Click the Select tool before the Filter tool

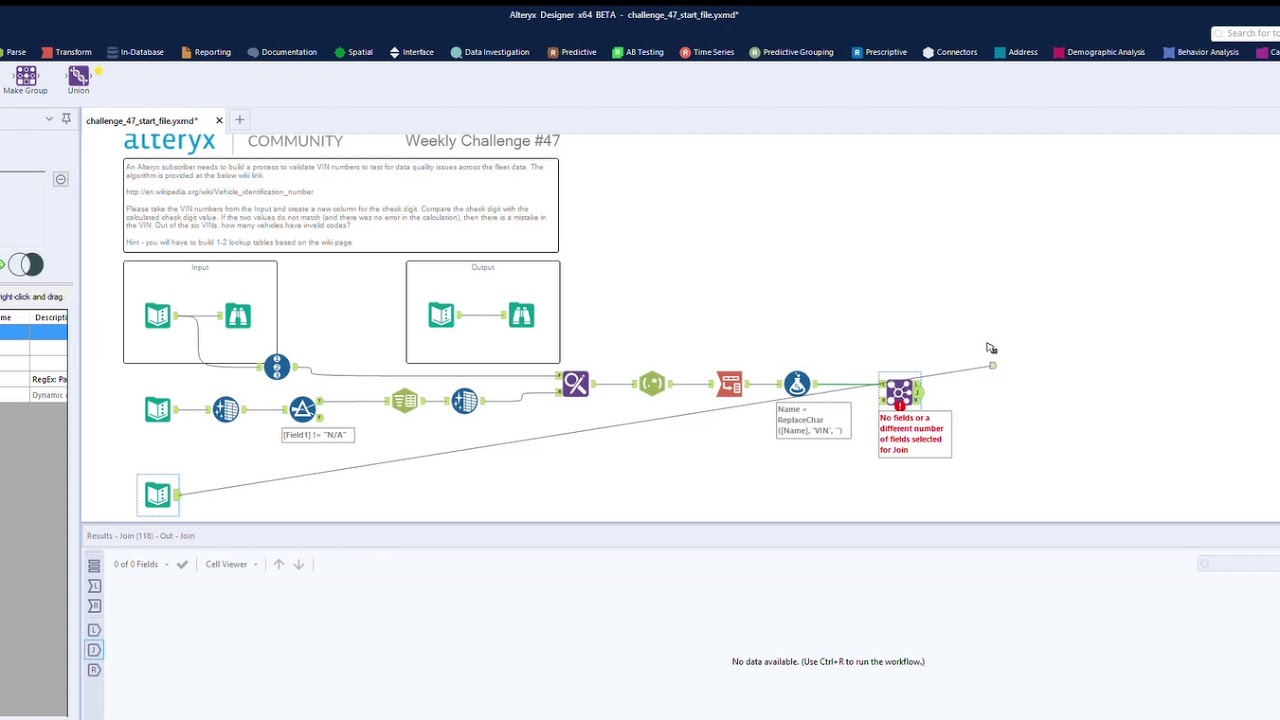[226, 409]
